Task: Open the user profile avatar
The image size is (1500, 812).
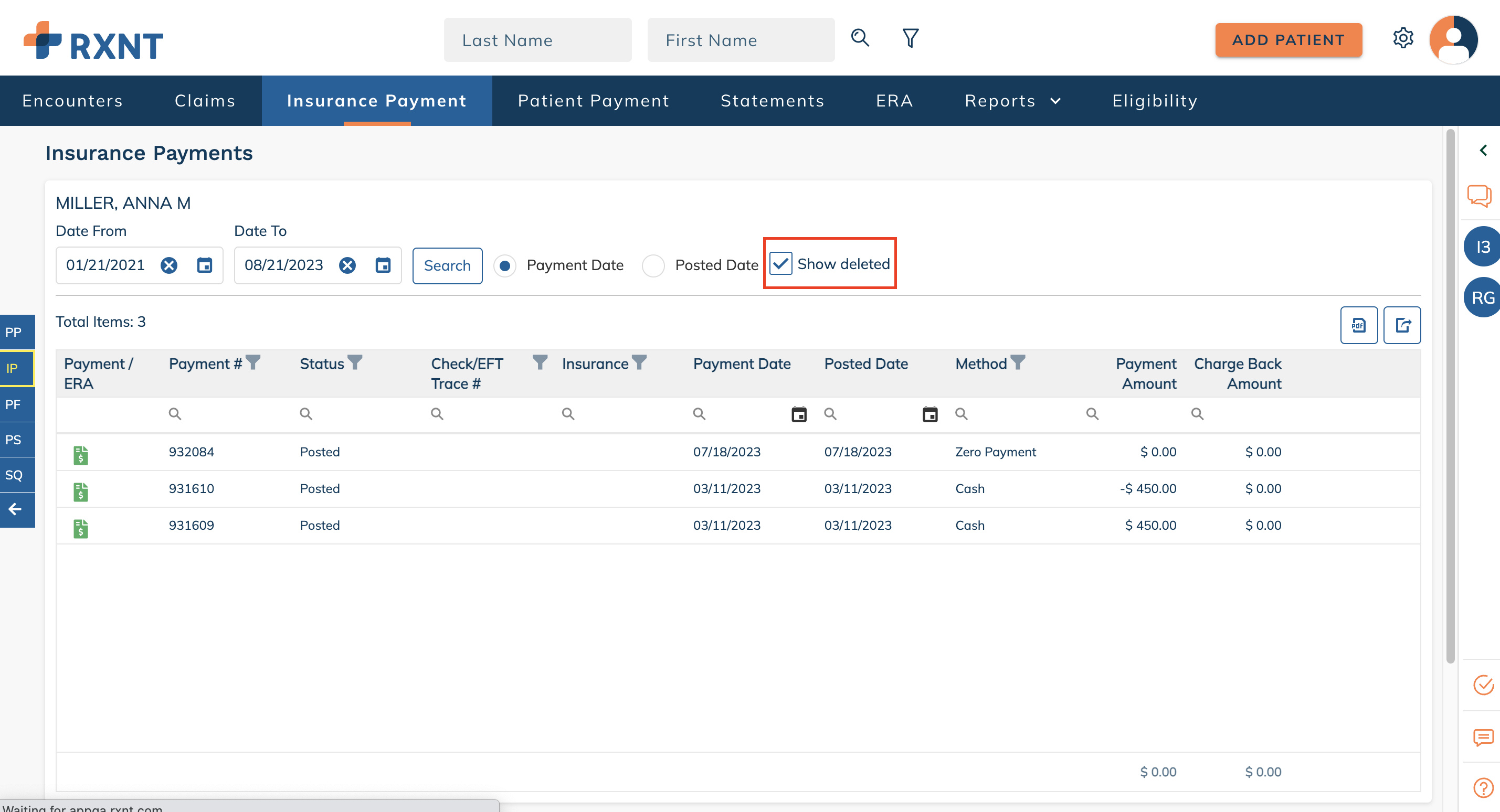Action: [x=1453, y=39]
